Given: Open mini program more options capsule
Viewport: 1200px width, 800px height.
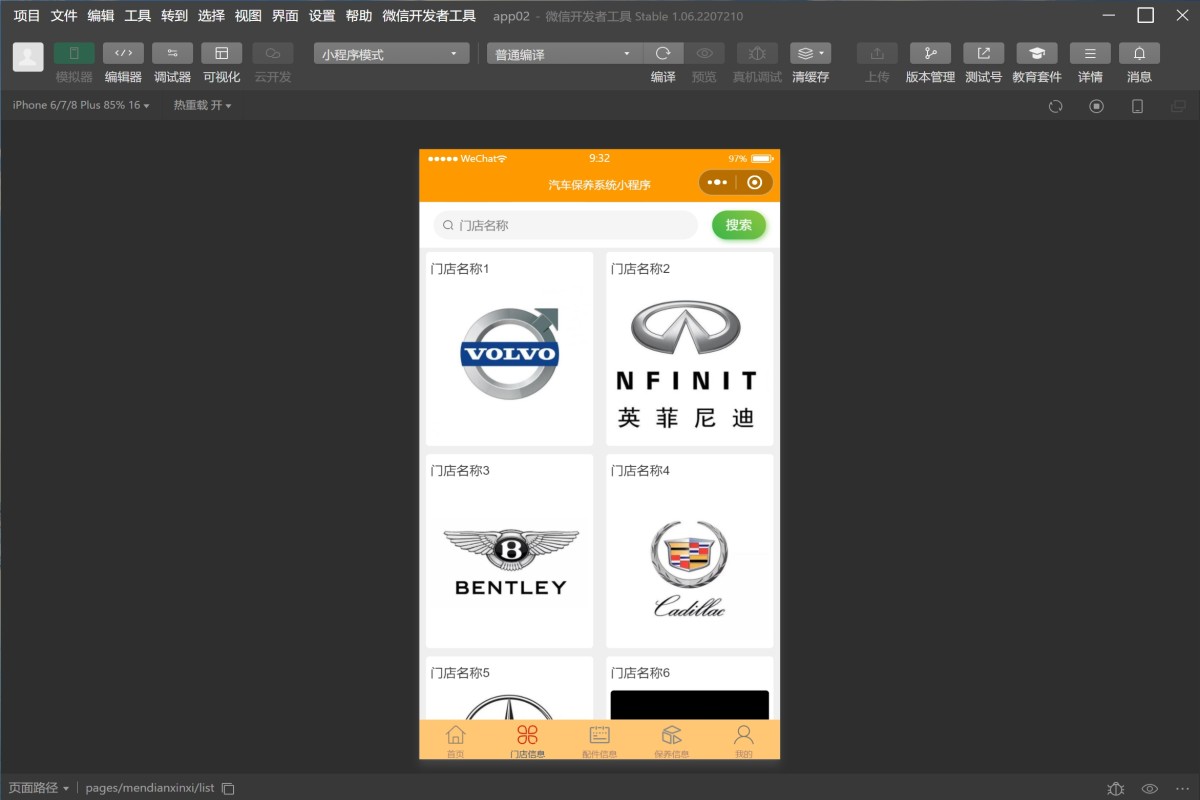Looking at the screenshot, I should [x=717, y=183].
